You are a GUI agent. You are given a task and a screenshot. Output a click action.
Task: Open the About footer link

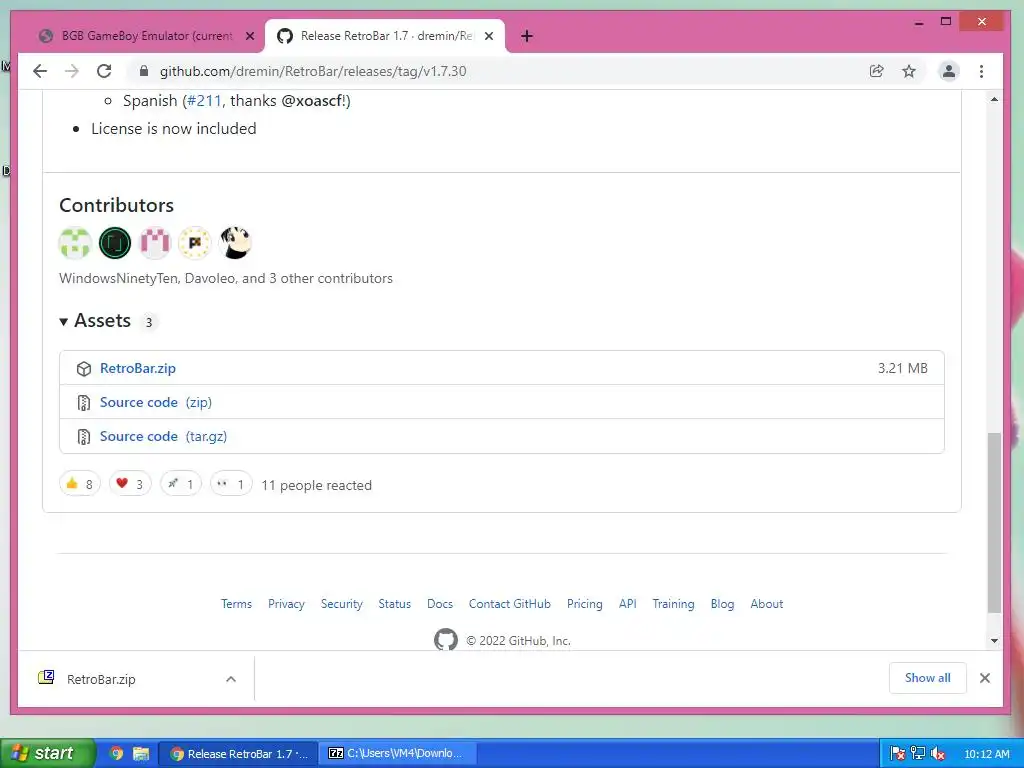coord(767,604)
